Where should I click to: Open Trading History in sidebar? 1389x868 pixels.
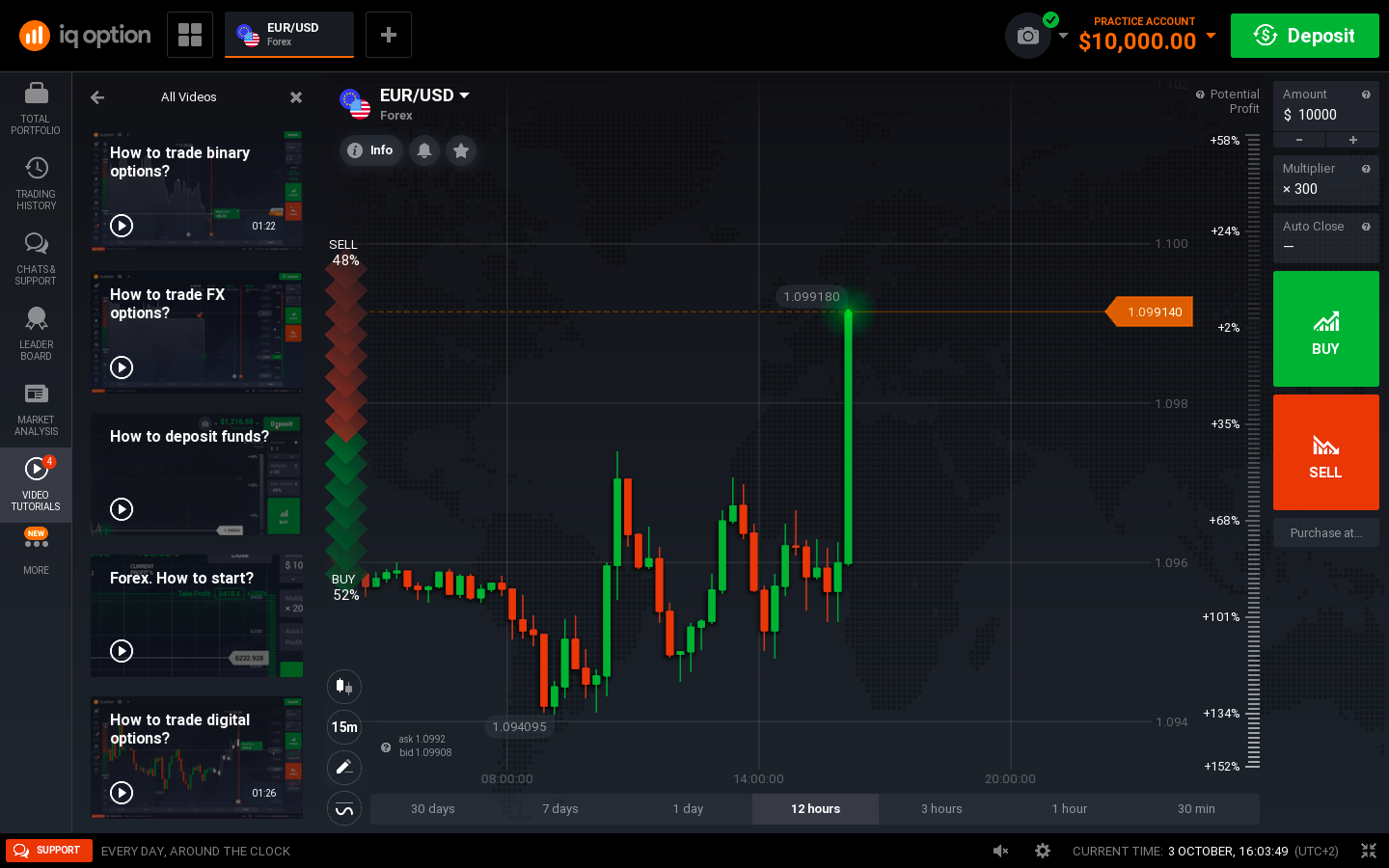[36, 184]
